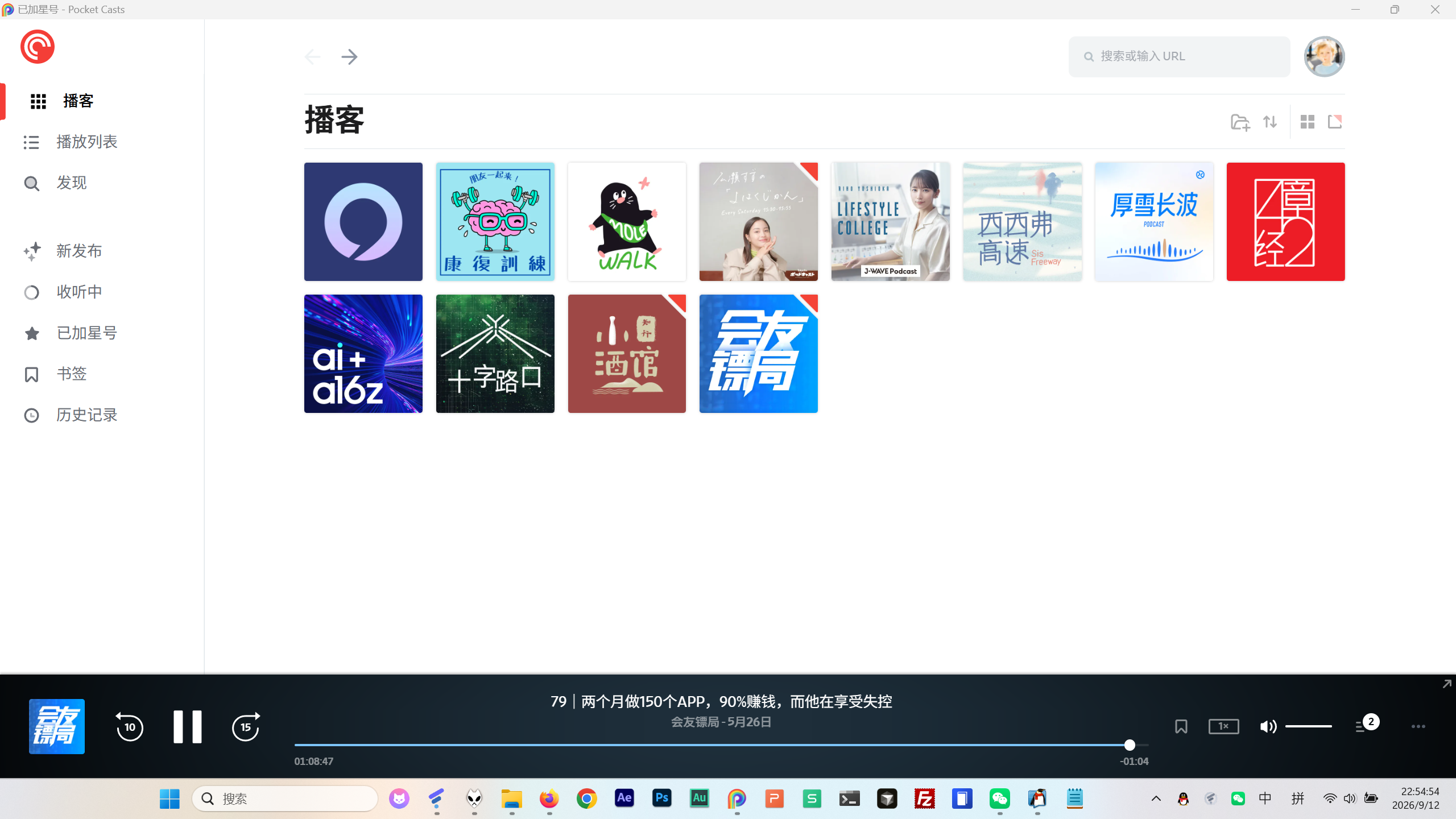Skip back 10 seconds

130,727
